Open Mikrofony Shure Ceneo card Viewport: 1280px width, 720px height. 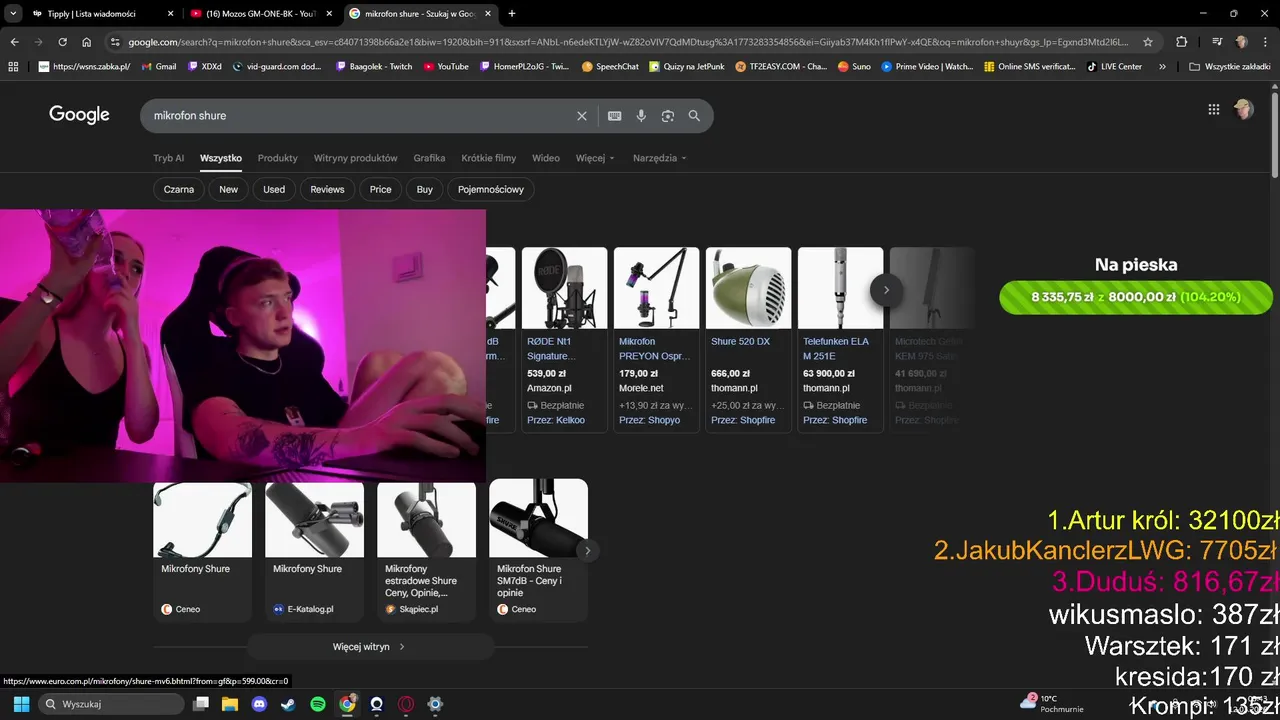point(202,550)
